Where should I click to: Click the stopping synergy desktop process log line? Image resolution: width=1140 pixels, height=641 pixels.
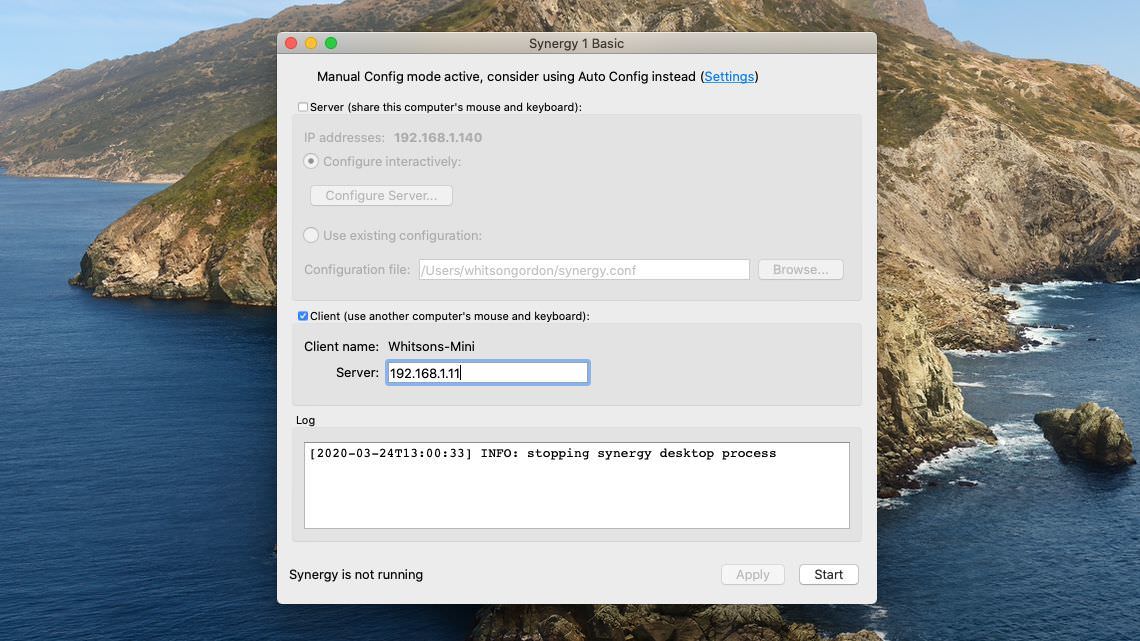pos(542,453)
